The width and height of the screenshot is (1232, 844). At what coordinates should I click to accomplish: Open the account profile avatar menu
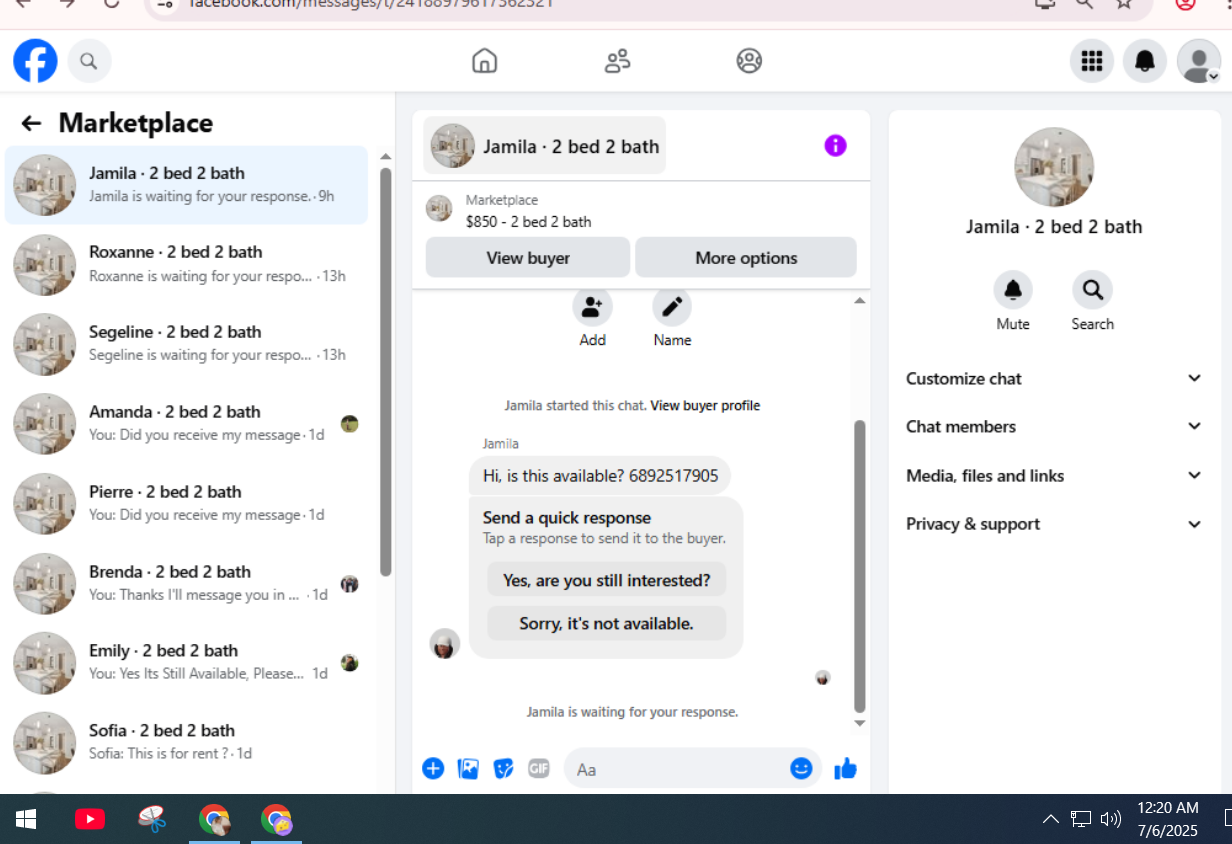(x=1198, y=61)
